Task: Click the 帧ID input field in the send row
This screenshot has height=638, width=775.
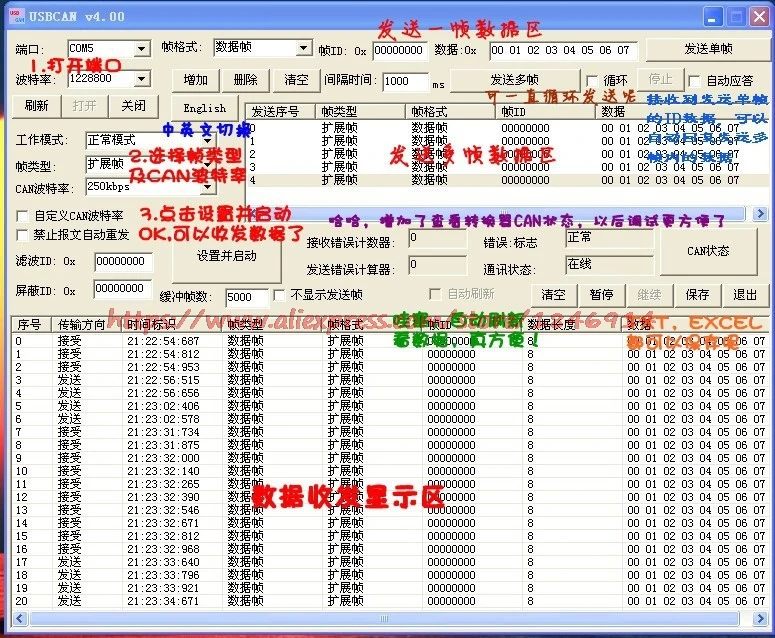Action: [400, 50]
